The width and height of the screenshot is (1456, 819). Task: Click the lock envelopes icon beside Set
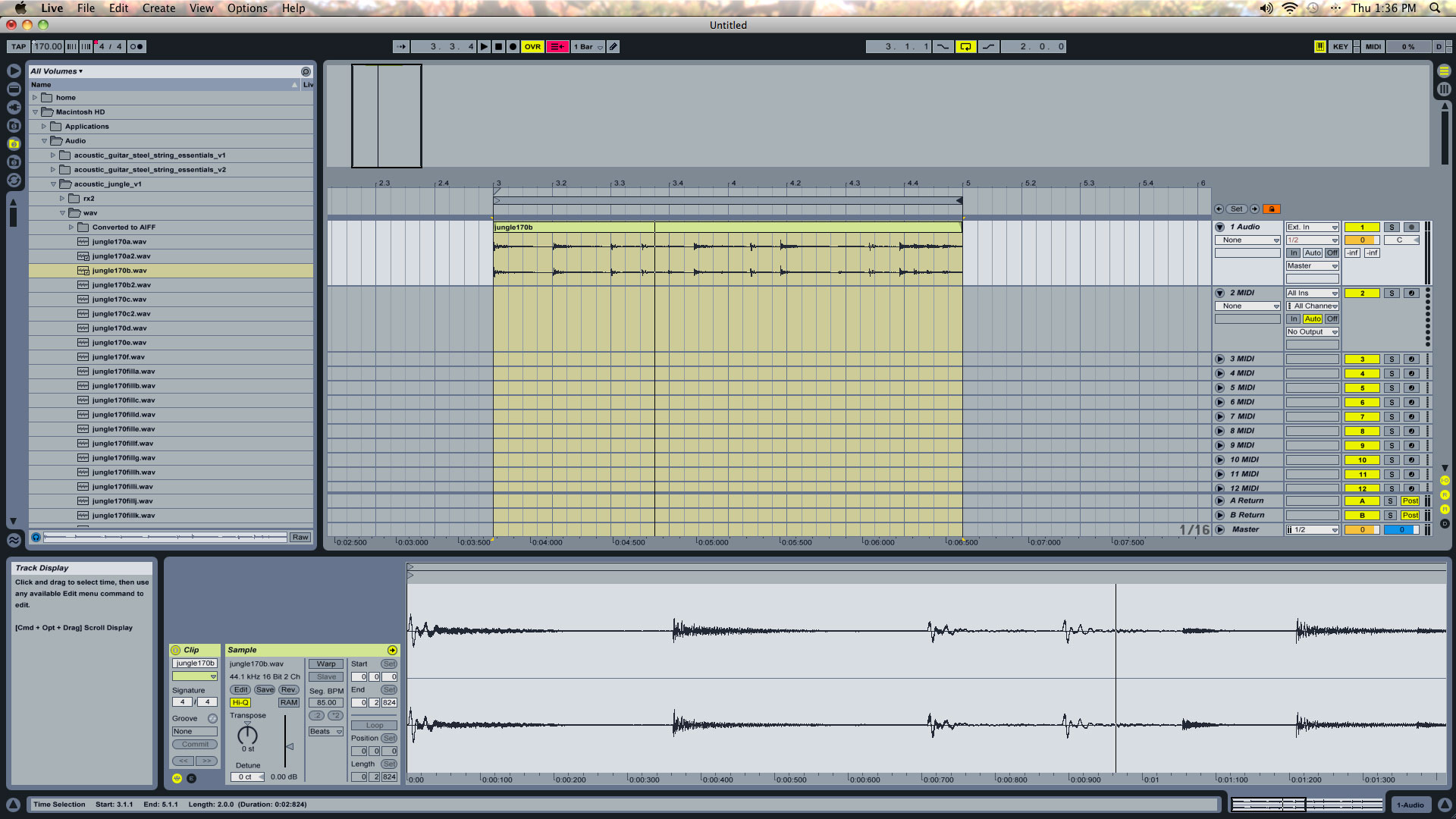1272,209
